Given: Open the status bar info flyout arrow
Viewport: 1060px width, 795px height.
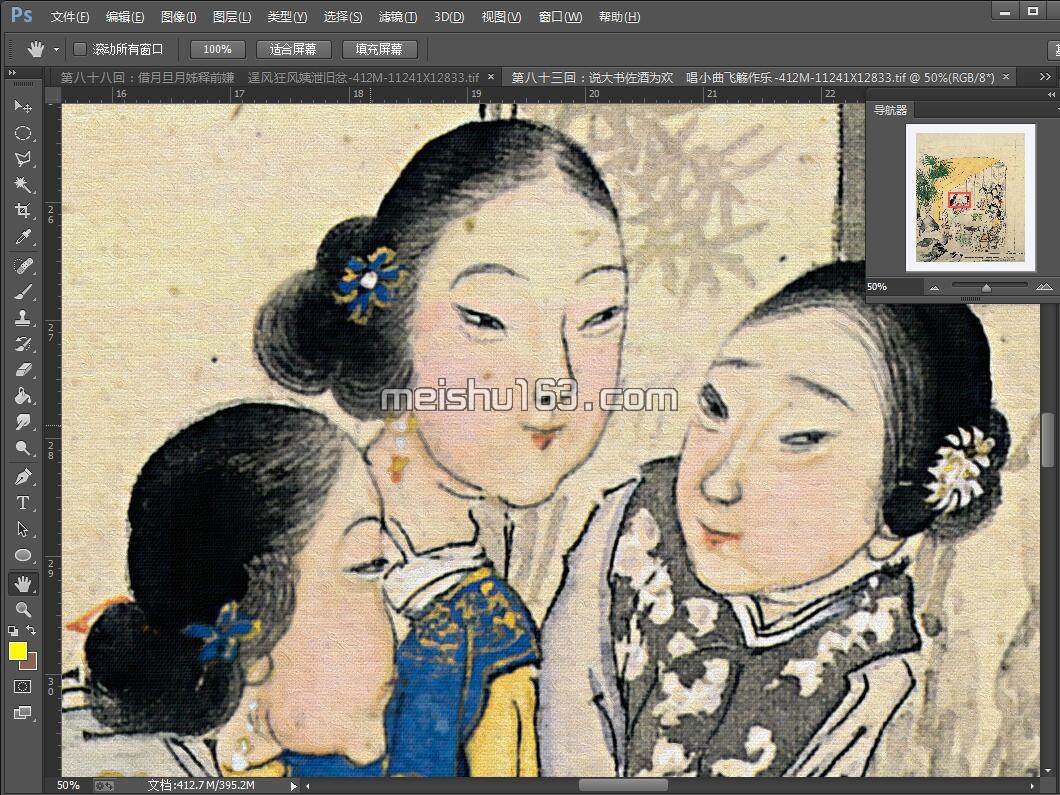Looking at the screenshot, I should [294, 786].
